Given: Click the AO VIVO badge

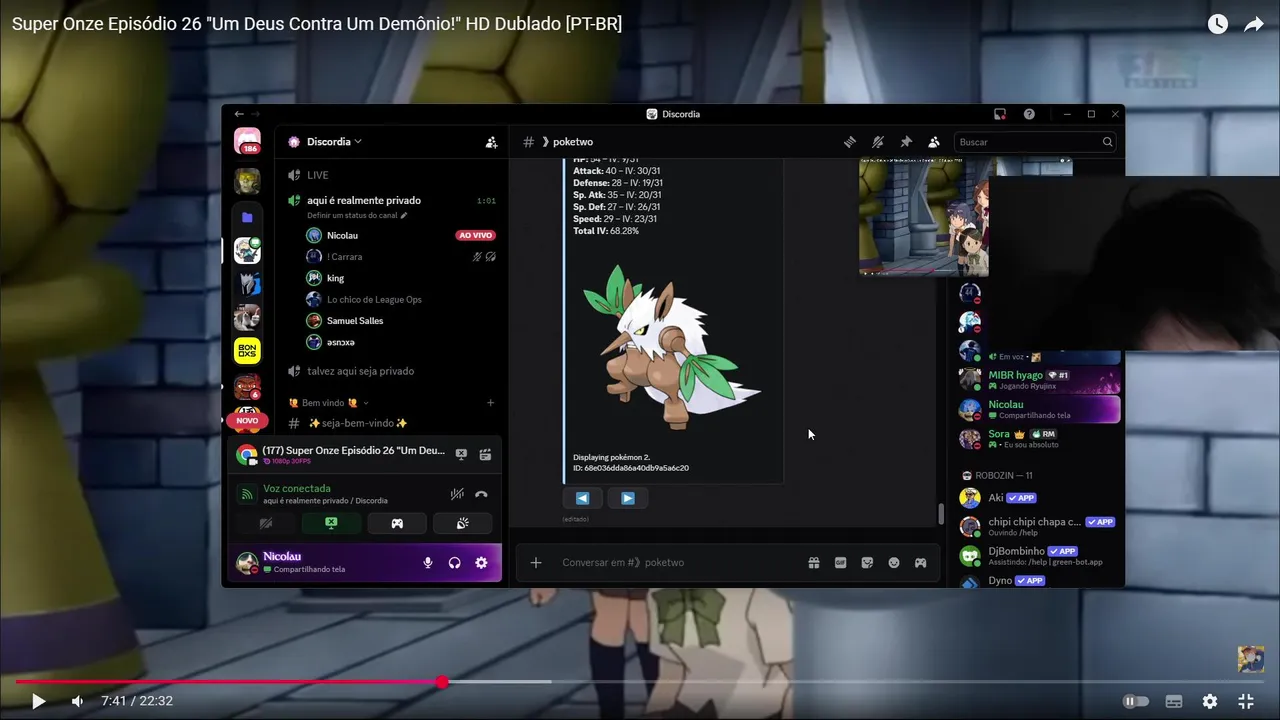Looking at the screenshot, I should (x=475, y=236).
